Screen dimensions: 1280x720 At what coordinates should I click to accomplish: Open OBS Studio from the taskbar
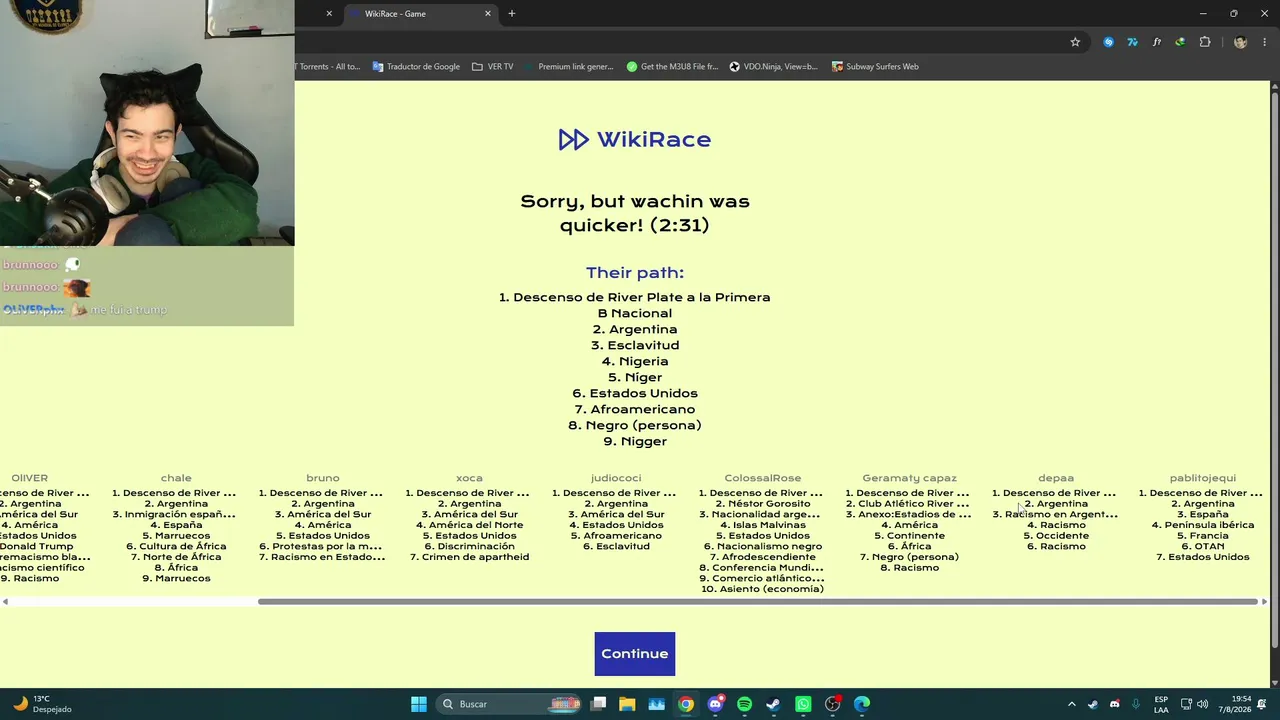point(832,704)
